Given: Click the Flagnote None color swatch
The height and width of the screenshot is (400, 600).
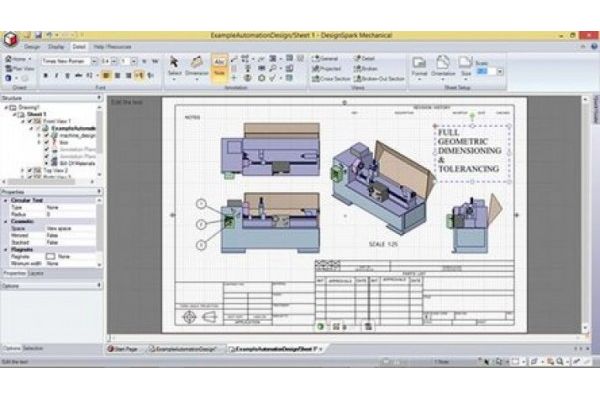Looking at the screenshot, I should coord(50,256).
